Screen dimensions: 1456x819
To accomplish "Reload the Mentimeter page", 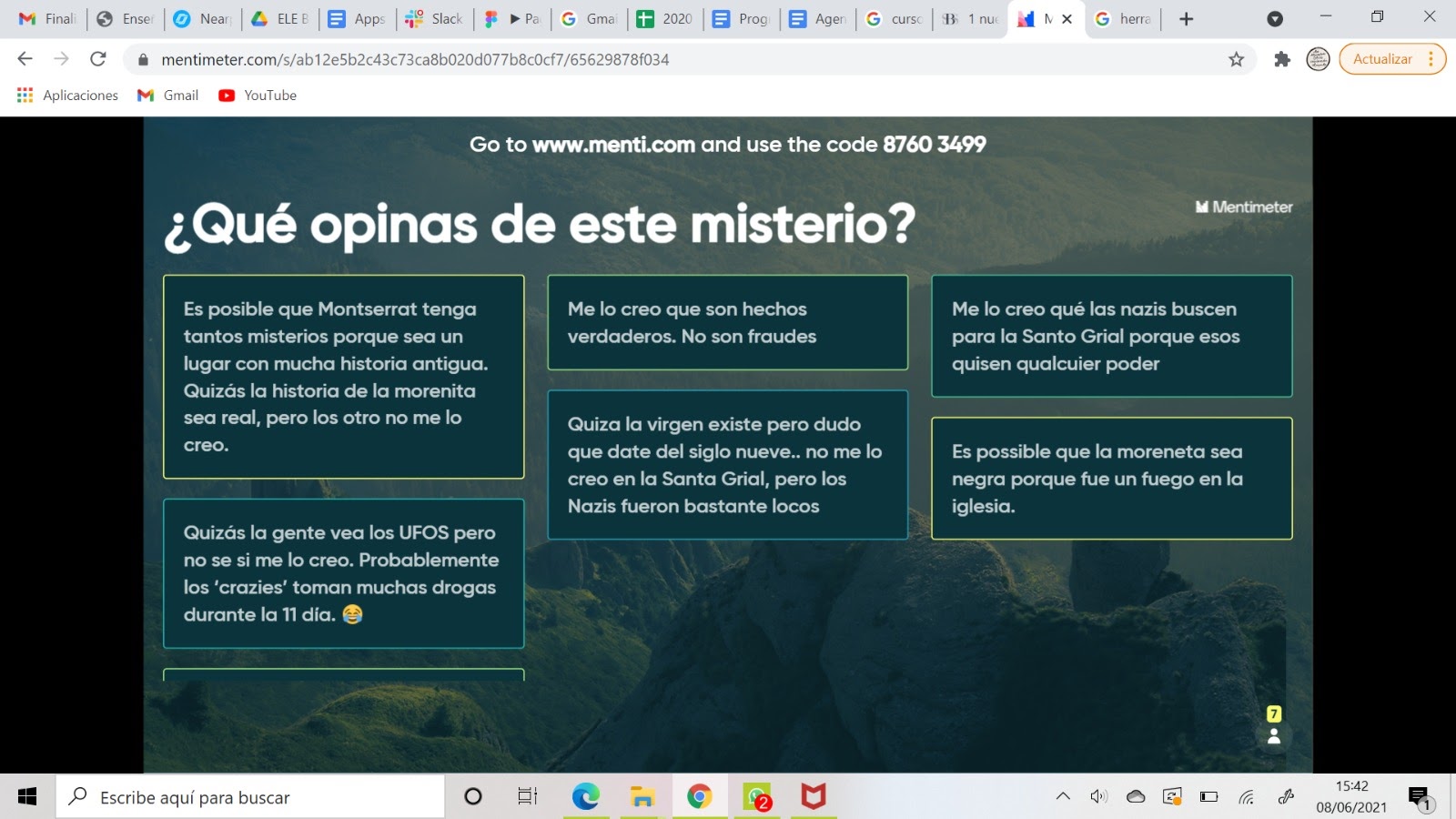I will [98, 59].
